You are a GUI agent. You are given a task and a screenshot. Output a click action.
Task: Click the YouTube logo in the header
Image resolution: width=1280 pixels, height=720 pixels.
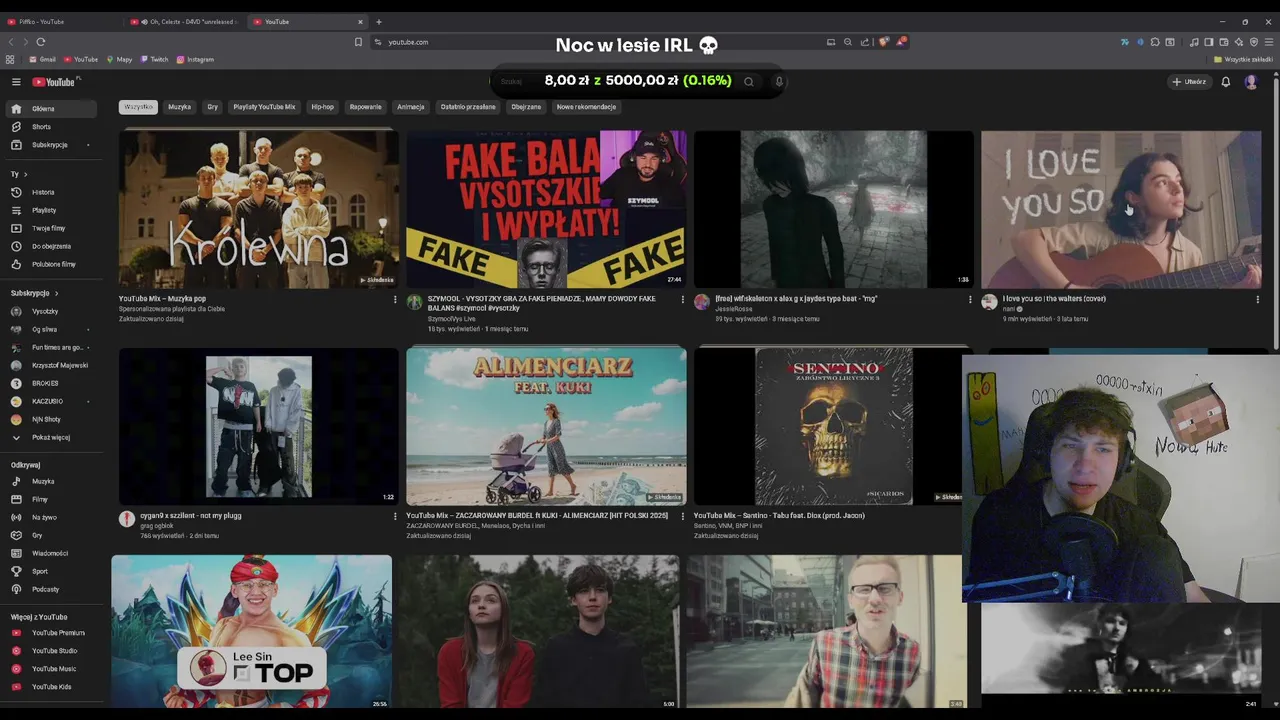[x=54, y=82]
